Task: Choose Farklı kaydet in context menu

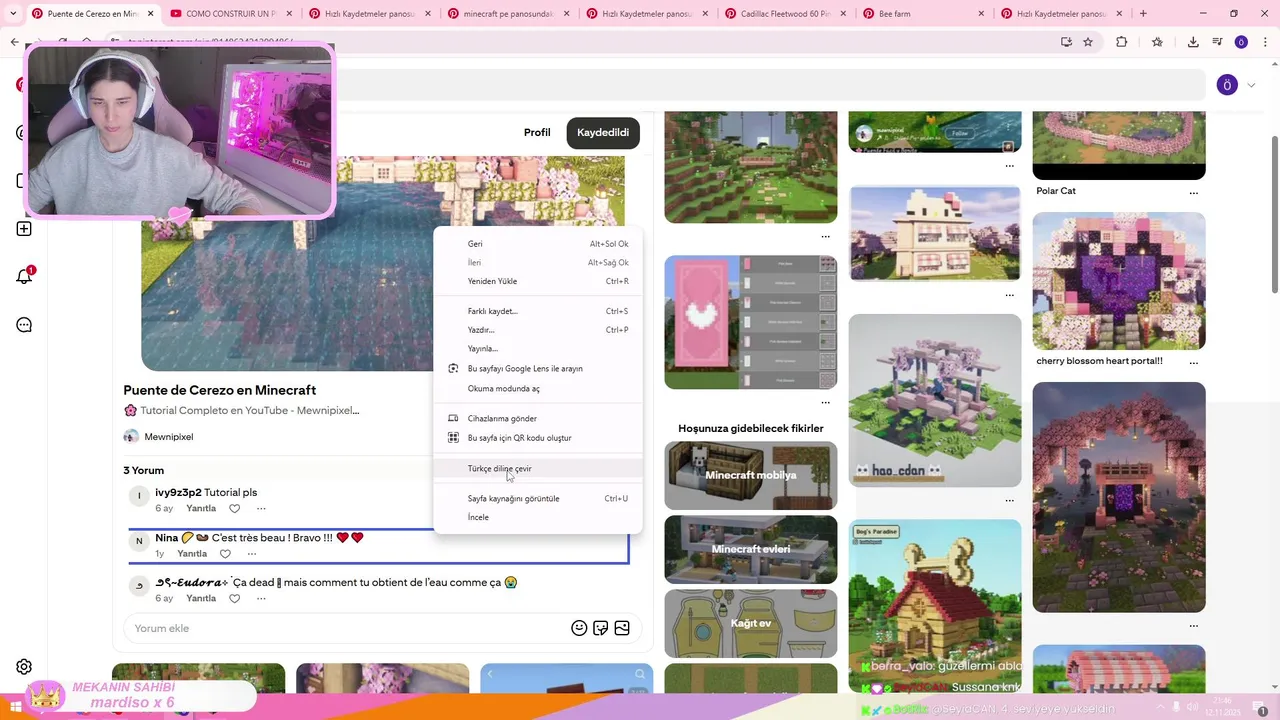Action: coord(538,311)
